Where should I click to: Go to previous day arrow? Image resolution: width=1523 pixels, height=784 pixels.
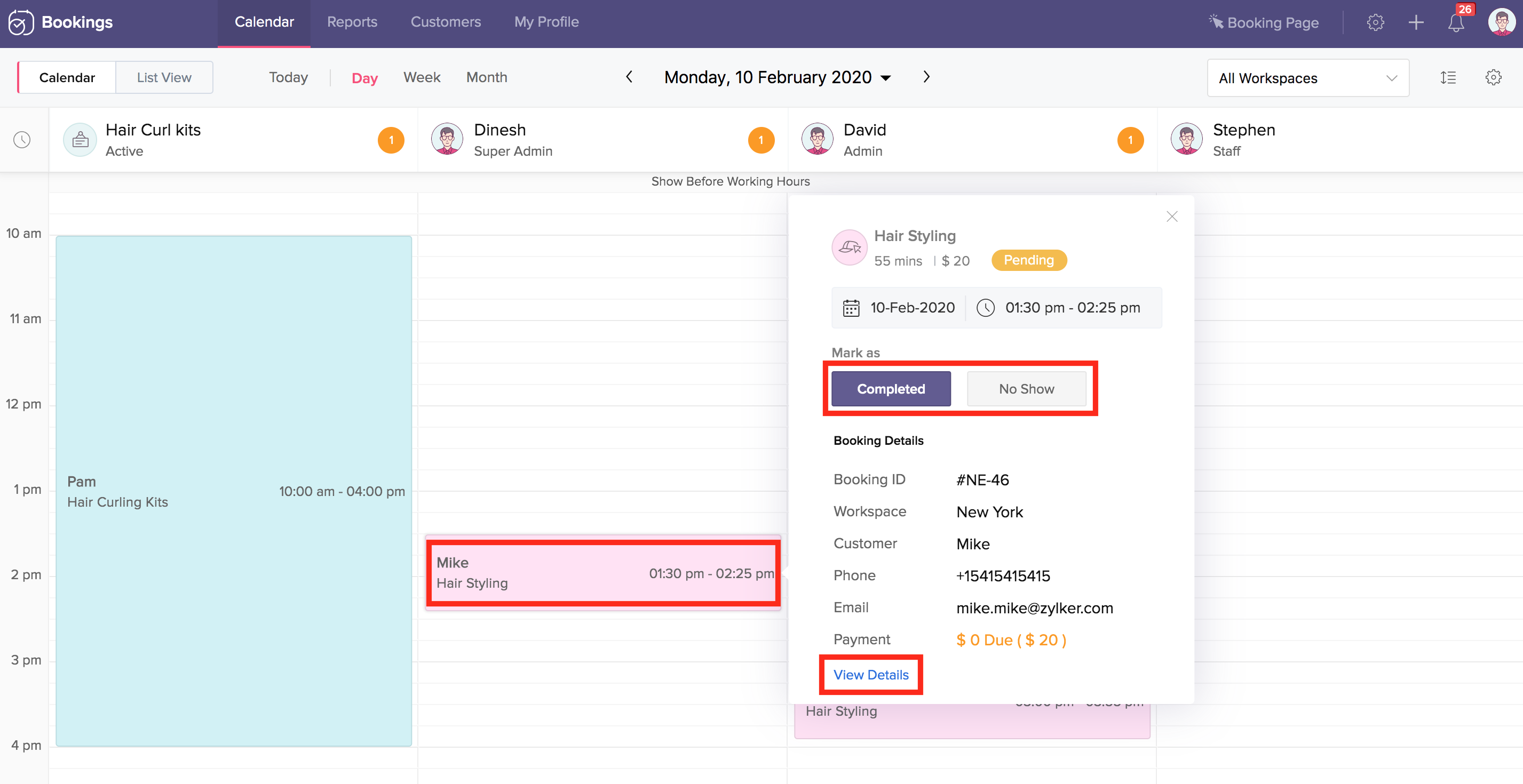(x=629, y=77)
